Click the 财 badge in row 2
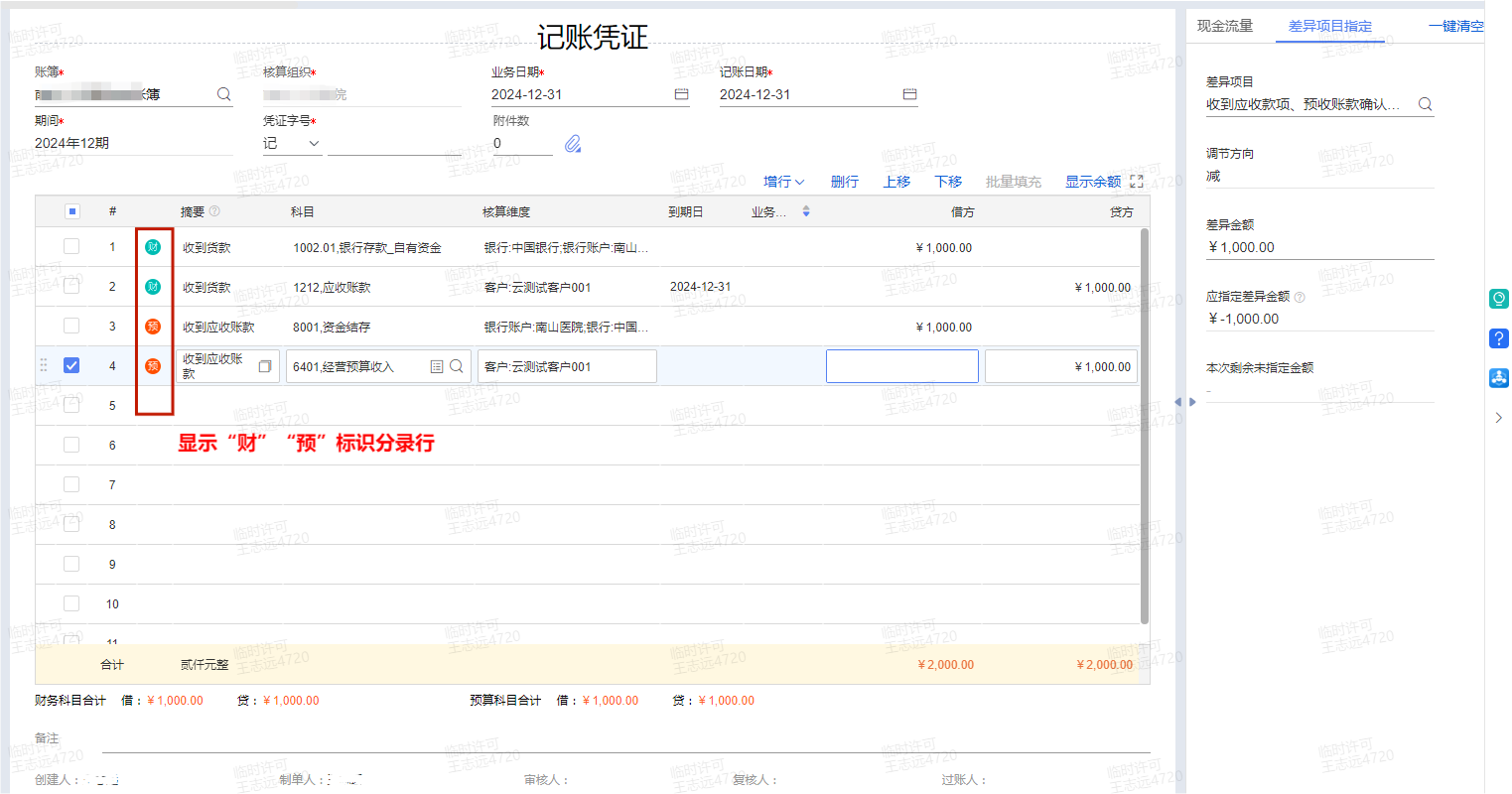 pyautogui.click(x=153, y=287)
